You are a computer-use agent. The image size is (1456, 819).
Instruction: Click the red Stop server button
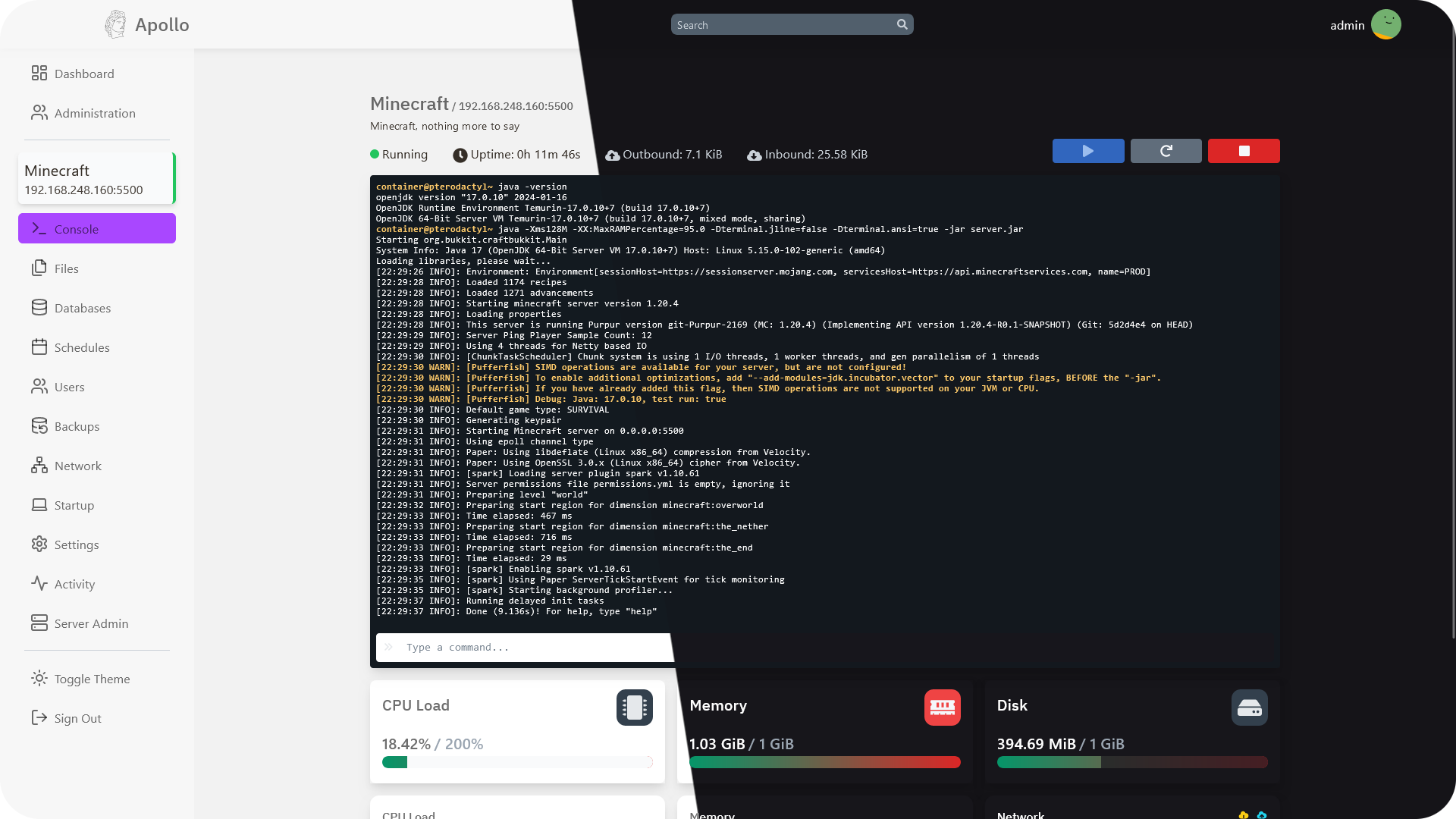pos(1244,151)
